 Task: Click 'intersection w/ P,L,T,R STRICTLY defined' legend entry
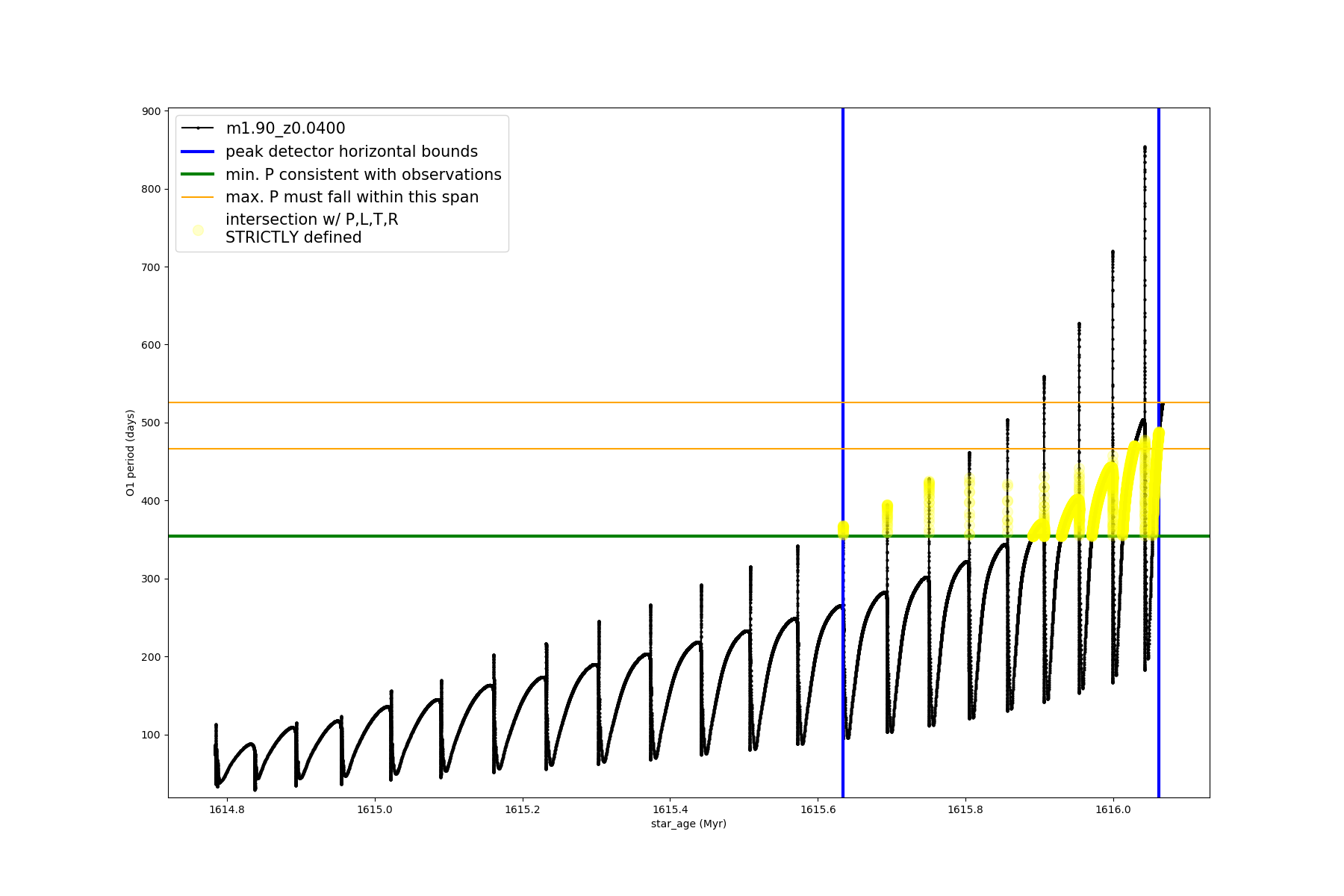311,228
